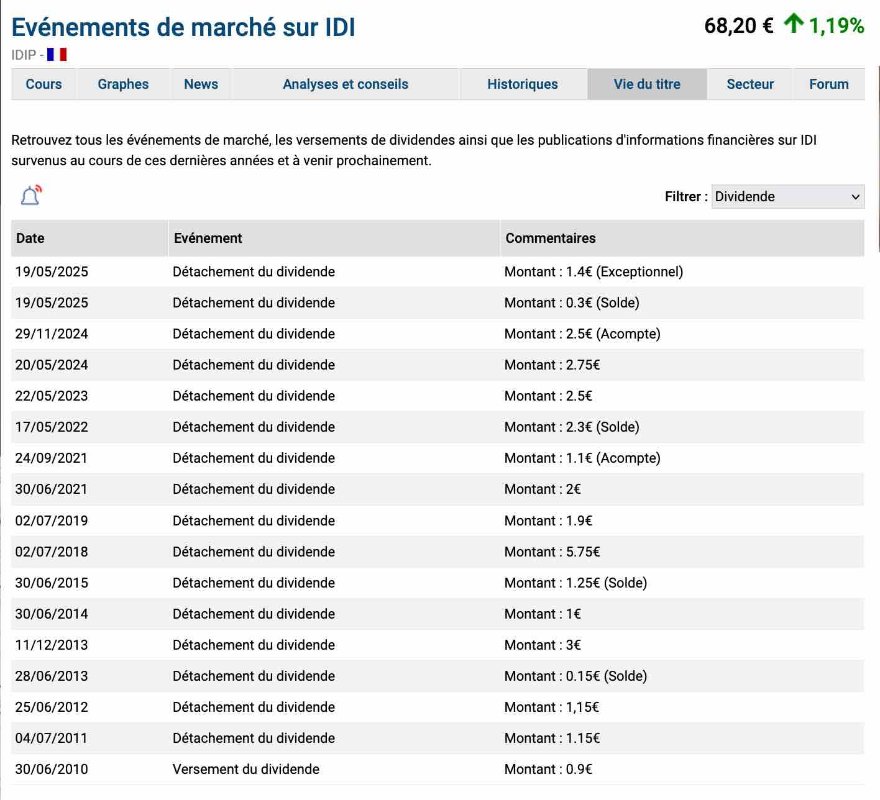Click the Filtrer label
Image resolution: width=880 pixels, height=800 pixels.
point(686,196)
